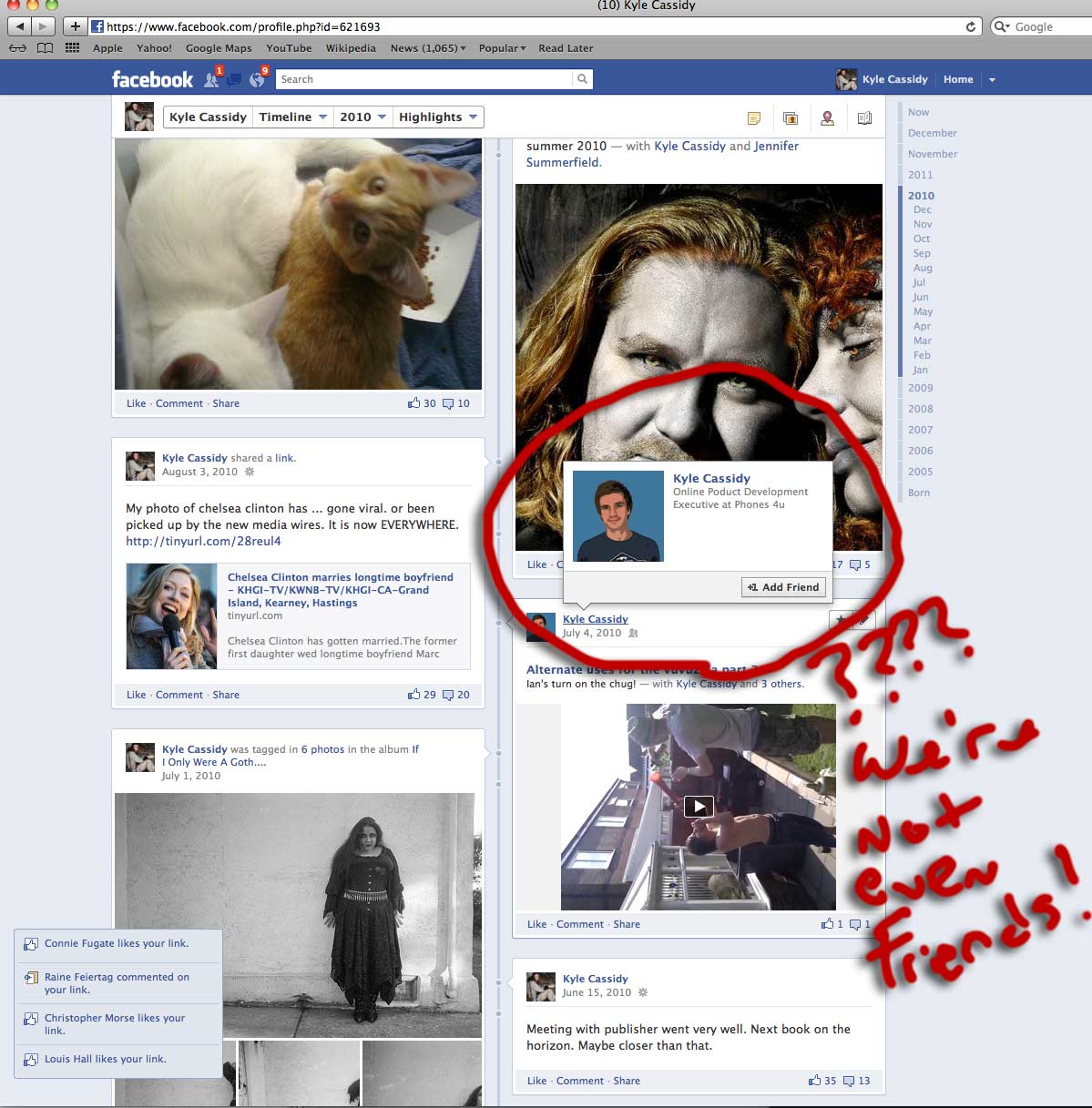Image resolution: width=1092 pixels, height=1108 pixels.
Task: Jump to Aug 2010 in timeline sidebar
Action: pos(923,268)
